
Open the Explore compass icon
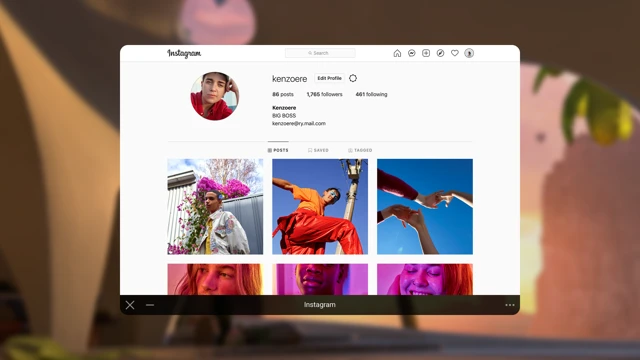tap(440, 53)
